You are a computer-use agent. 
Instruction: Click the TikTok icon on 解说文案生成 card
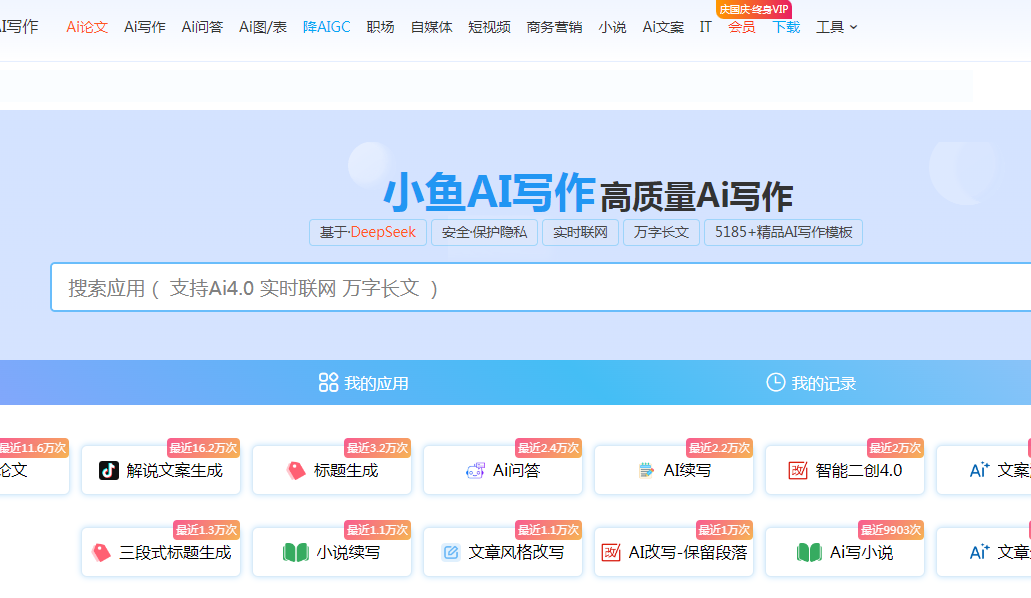(108, 470)
